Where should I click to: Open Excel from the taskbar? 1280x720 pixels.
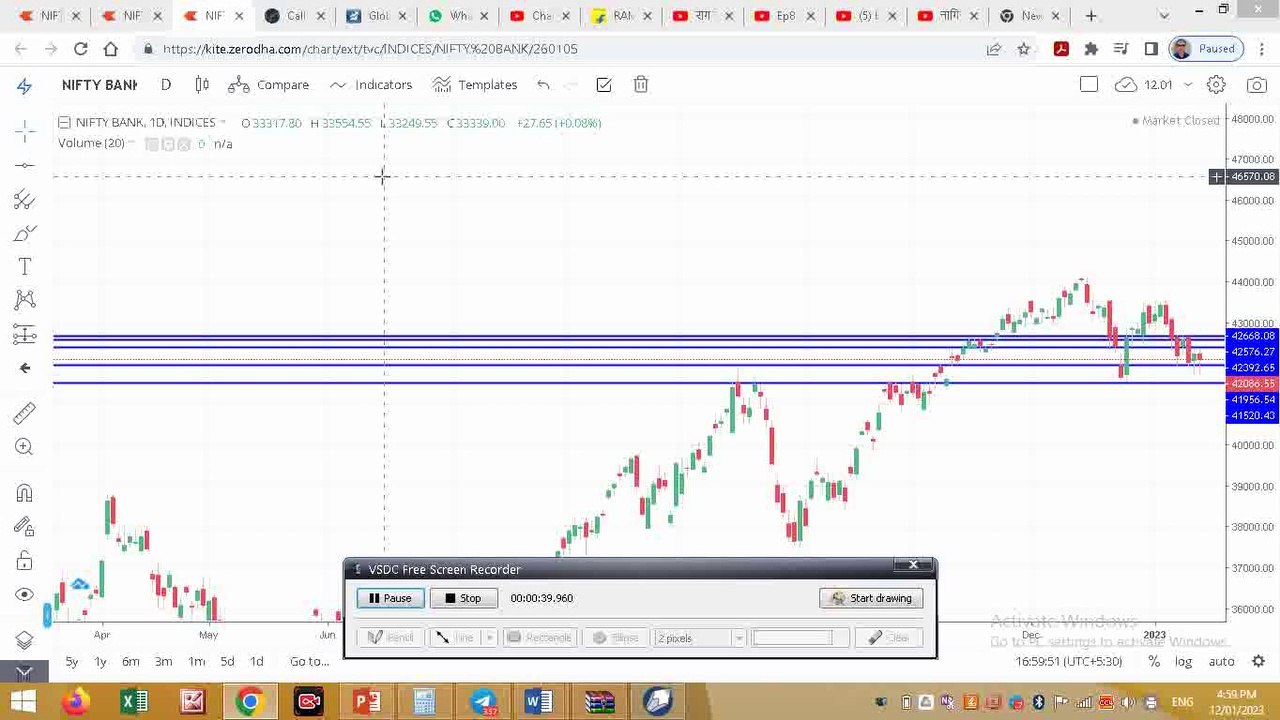point(133,702)
